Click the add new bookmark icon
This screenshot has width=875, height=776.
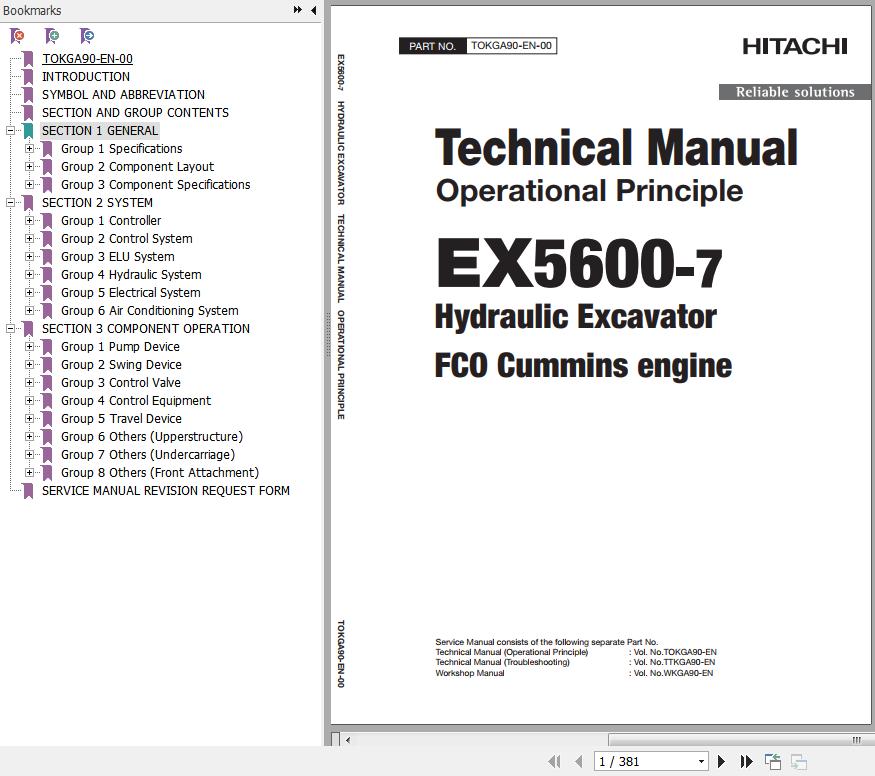52,36
